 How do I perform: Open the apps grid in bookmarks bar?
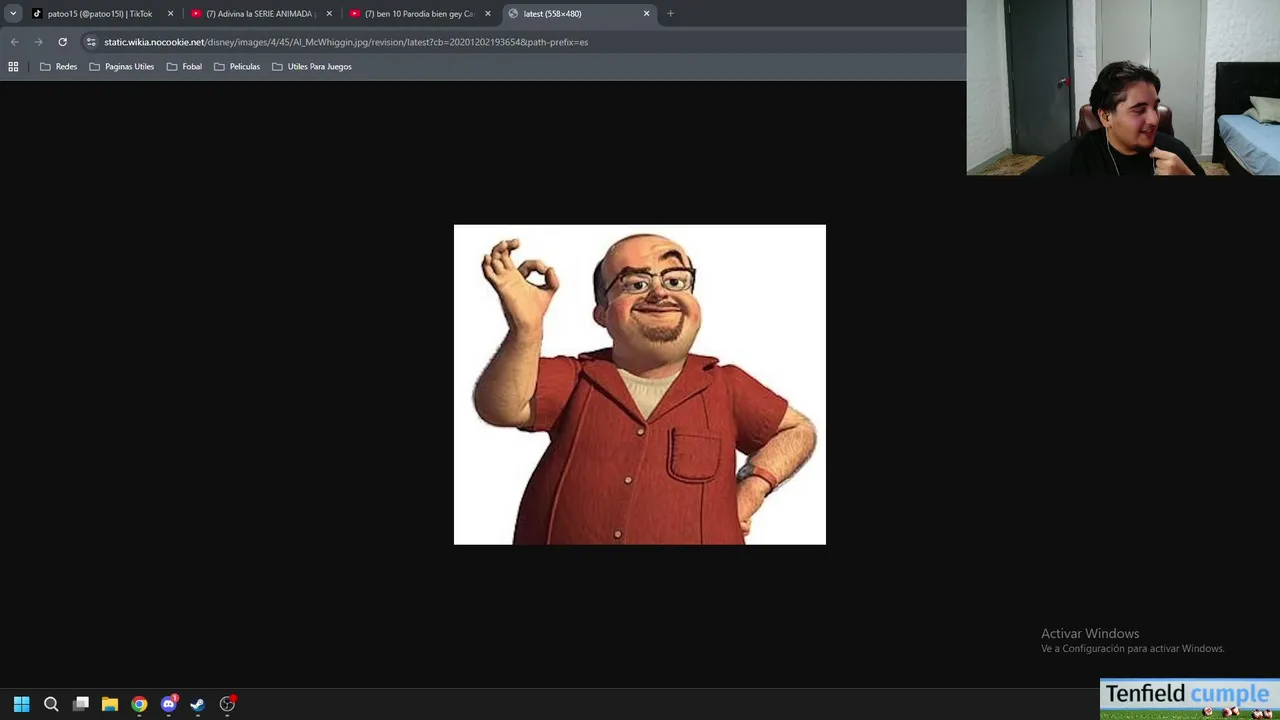coord(13,67)
